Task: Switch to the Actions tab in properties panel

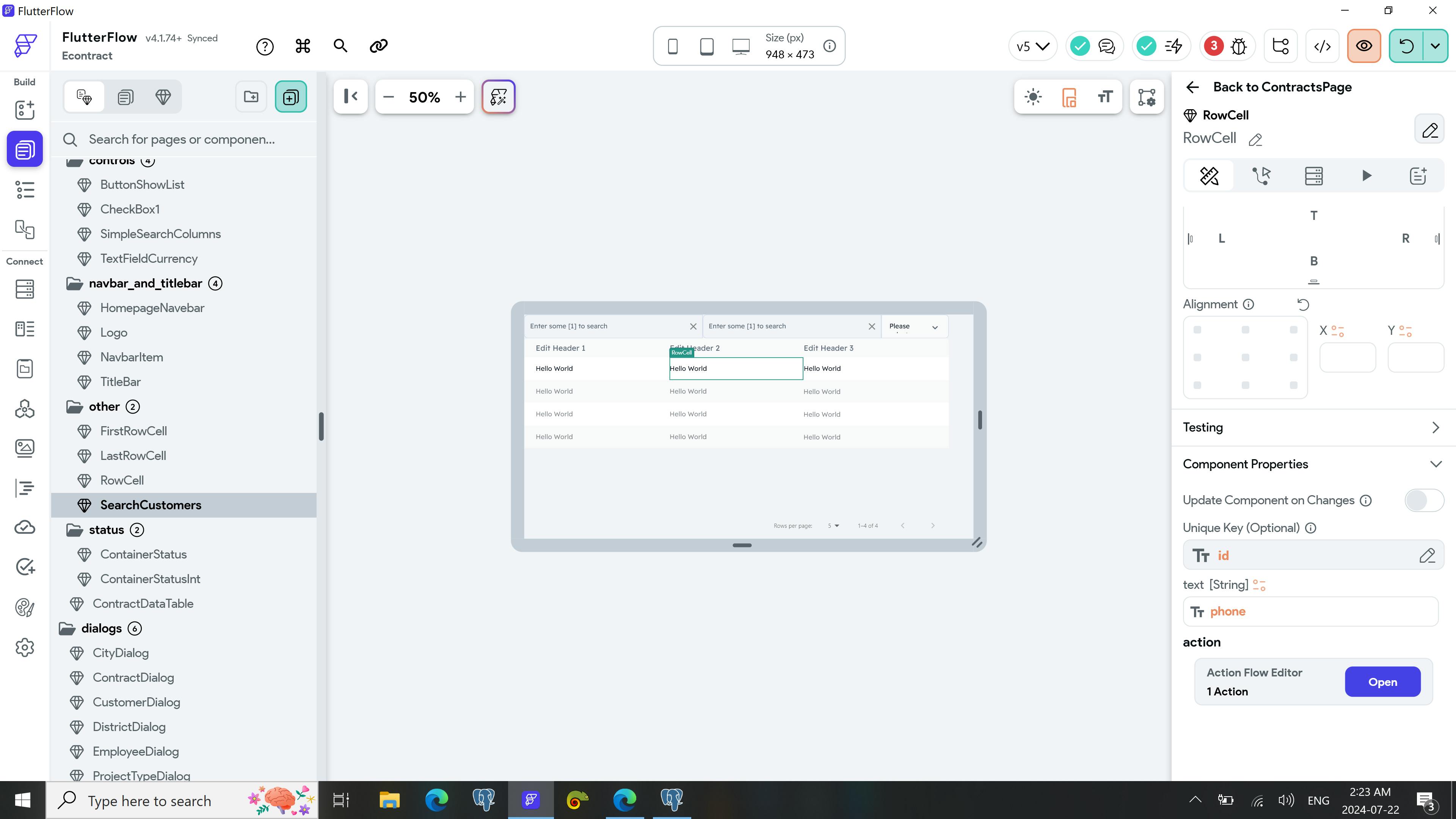Action: pyautogui.click(x=1261, y=176)
